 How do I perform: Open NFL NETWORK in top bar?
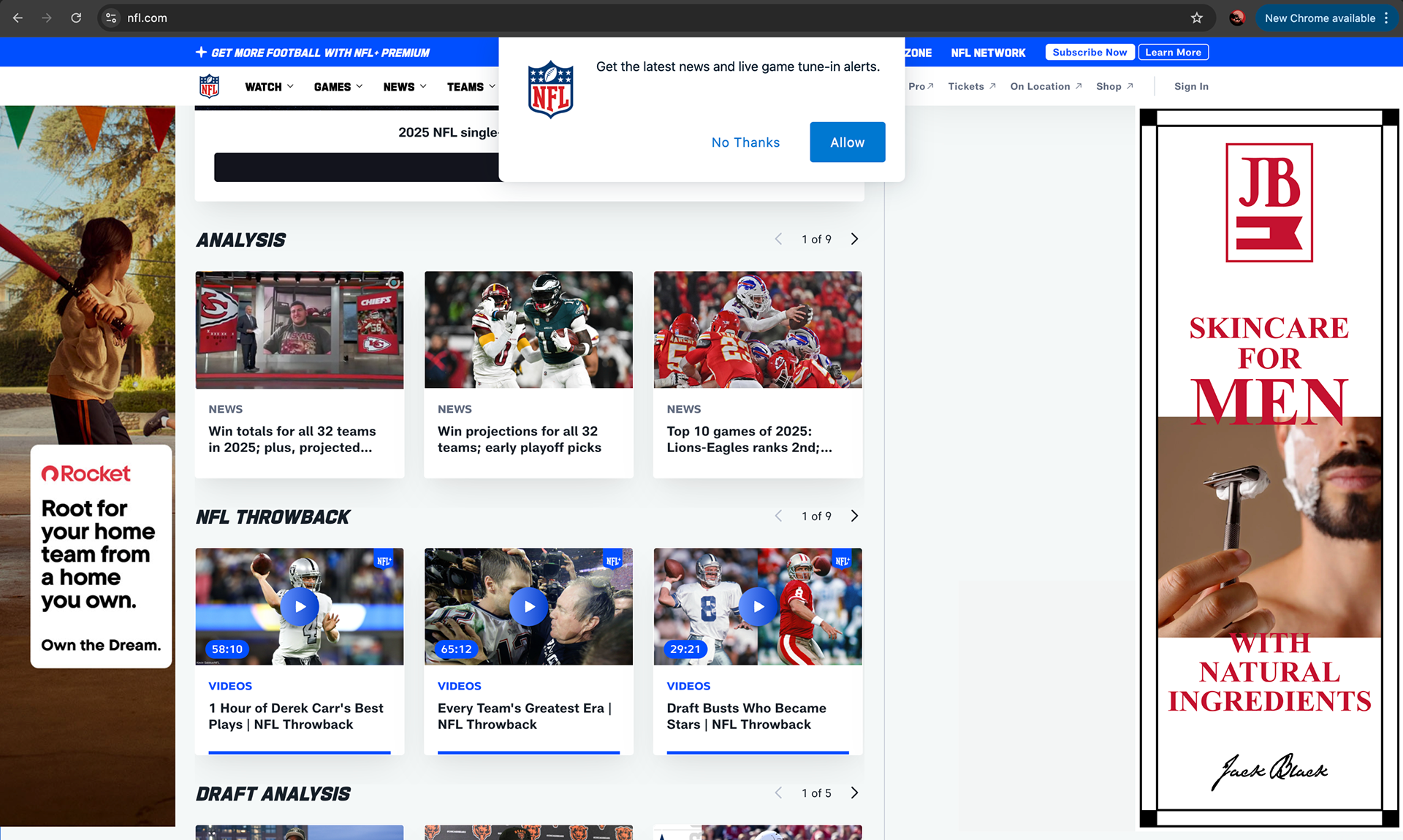[988, 53]
